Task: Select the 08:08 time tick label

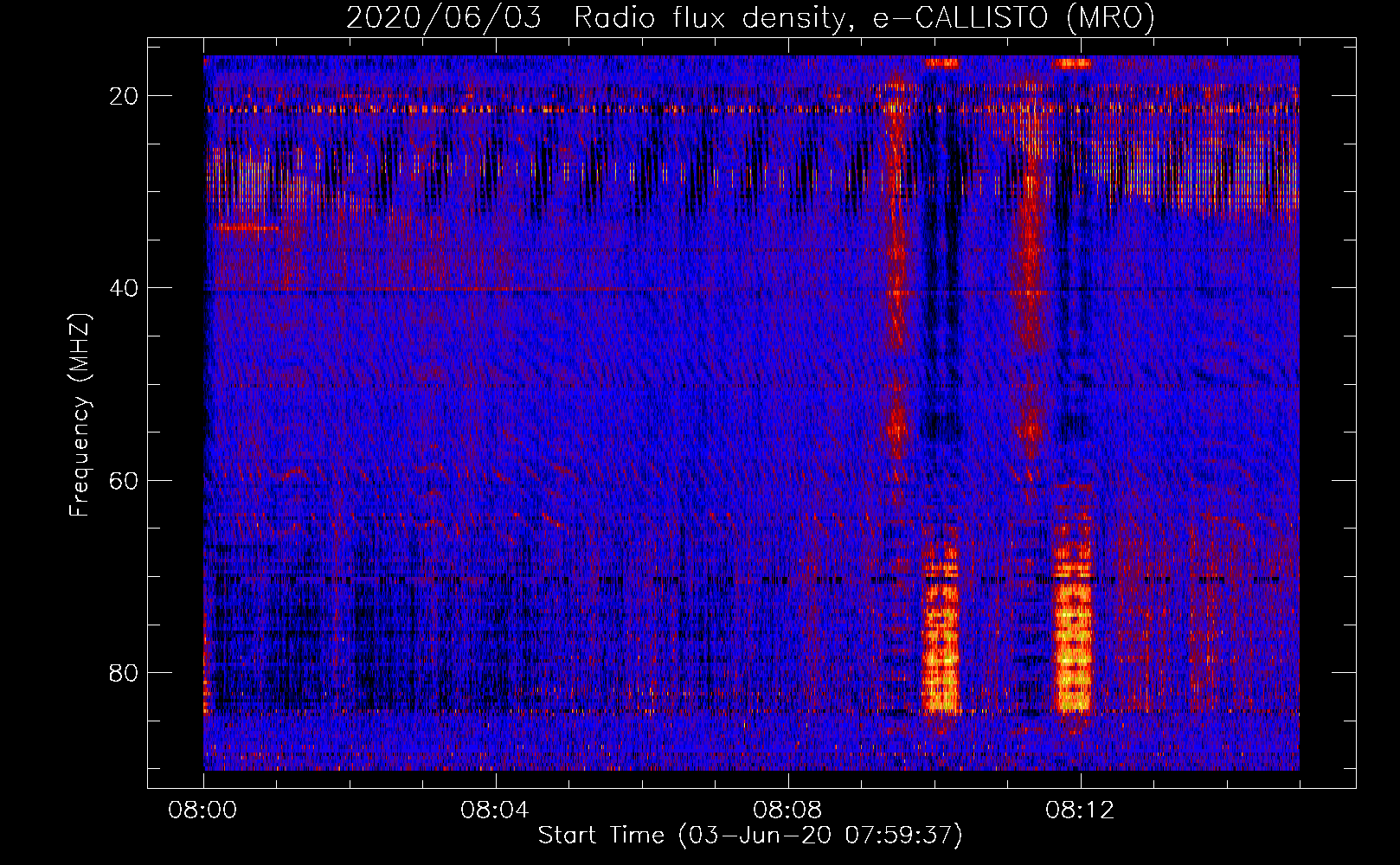Action: click(x=787, y=811)
